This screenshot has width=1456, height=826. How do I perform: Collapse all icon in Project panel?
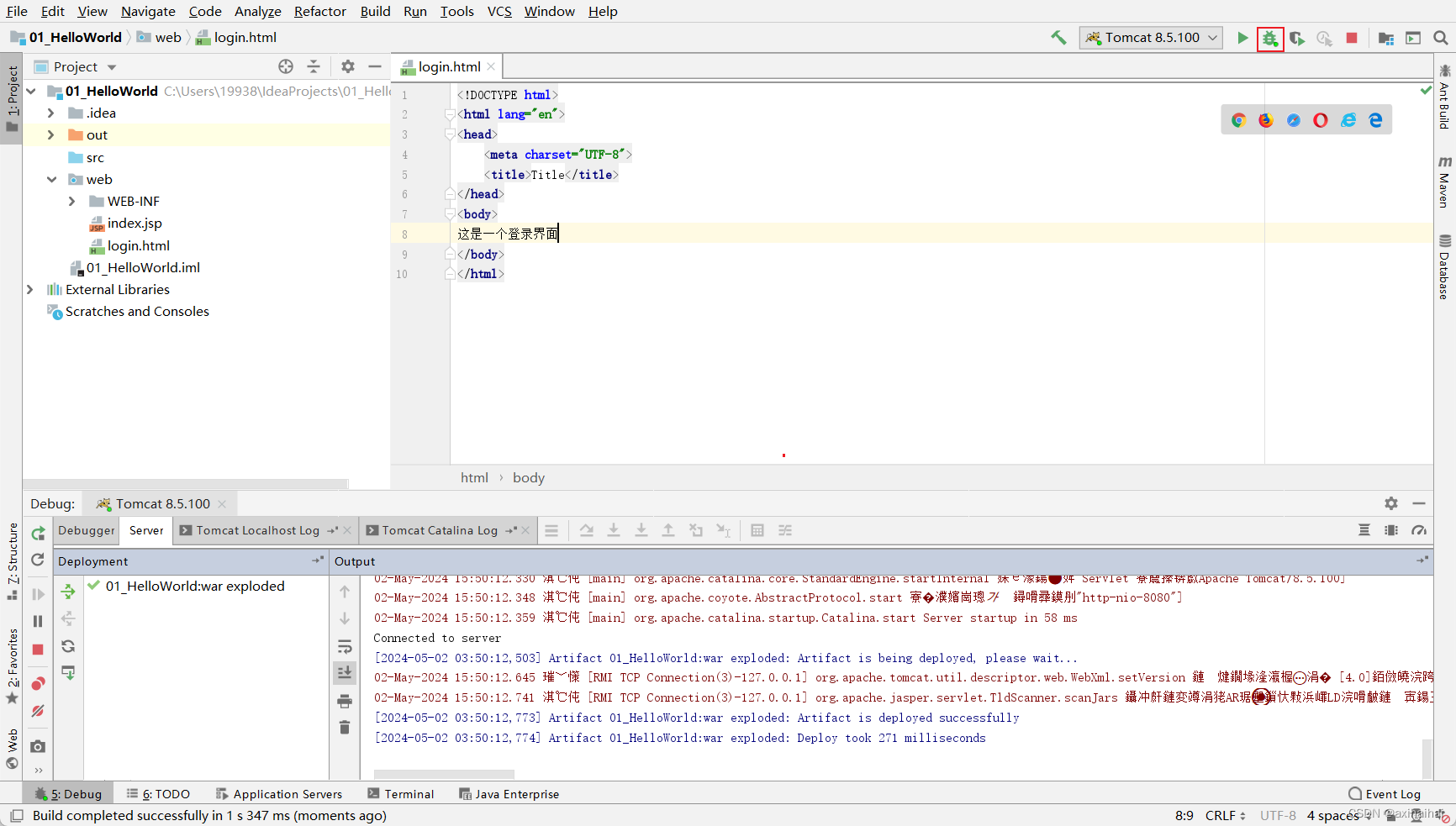click(x=314, y=66)
